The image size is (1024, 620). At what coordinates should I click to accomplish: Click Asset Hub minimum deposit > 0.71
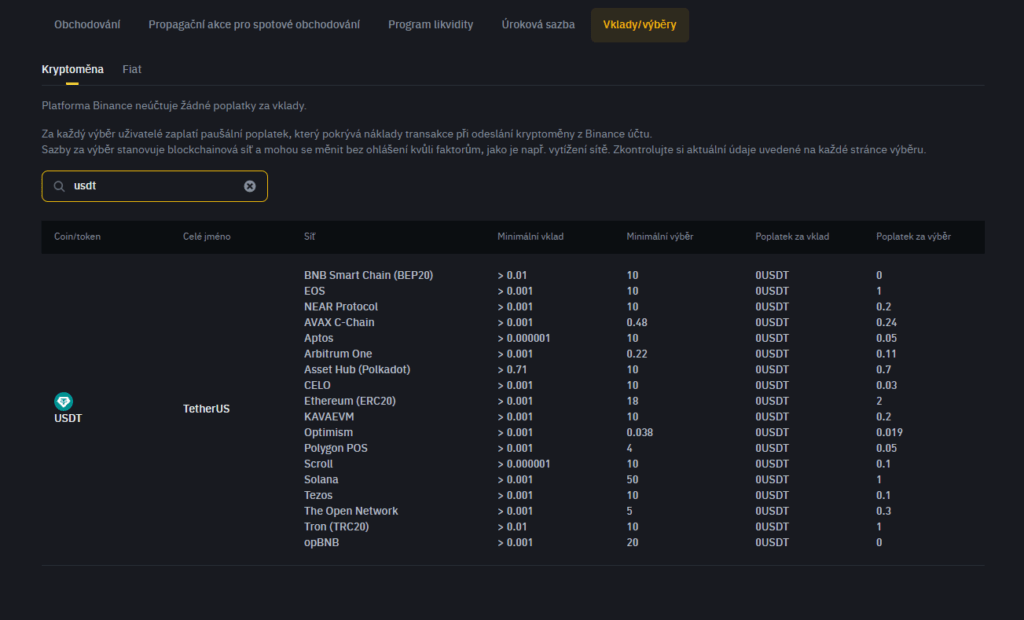pyautogui.click(x=512, y=369)
